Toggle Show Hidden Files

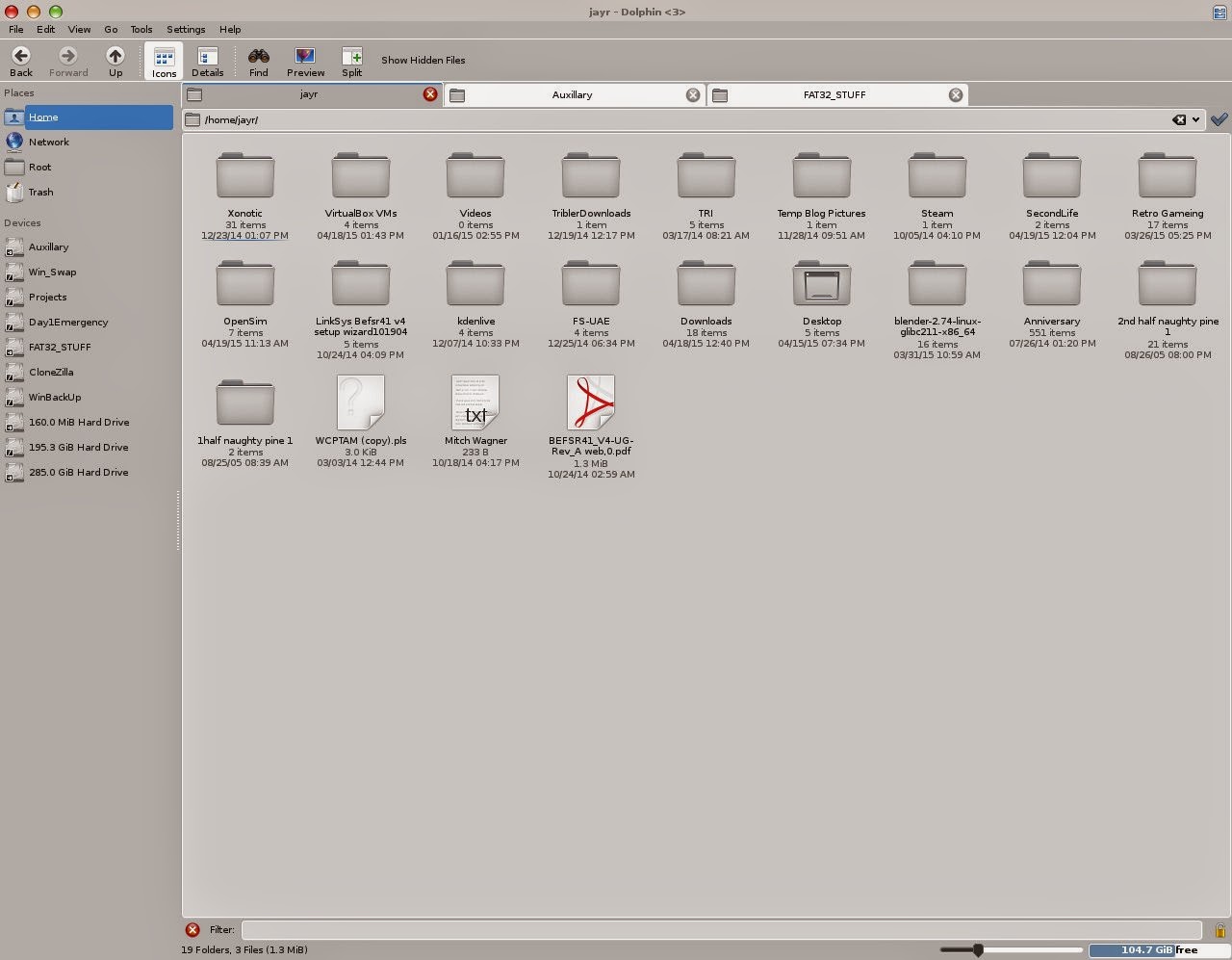(423, 60)
